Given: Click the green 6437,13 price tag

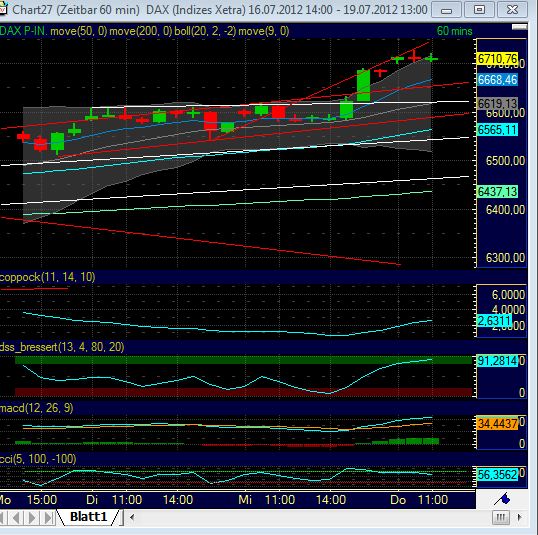Looking at the screenshot, I should [x=498, y=191].
